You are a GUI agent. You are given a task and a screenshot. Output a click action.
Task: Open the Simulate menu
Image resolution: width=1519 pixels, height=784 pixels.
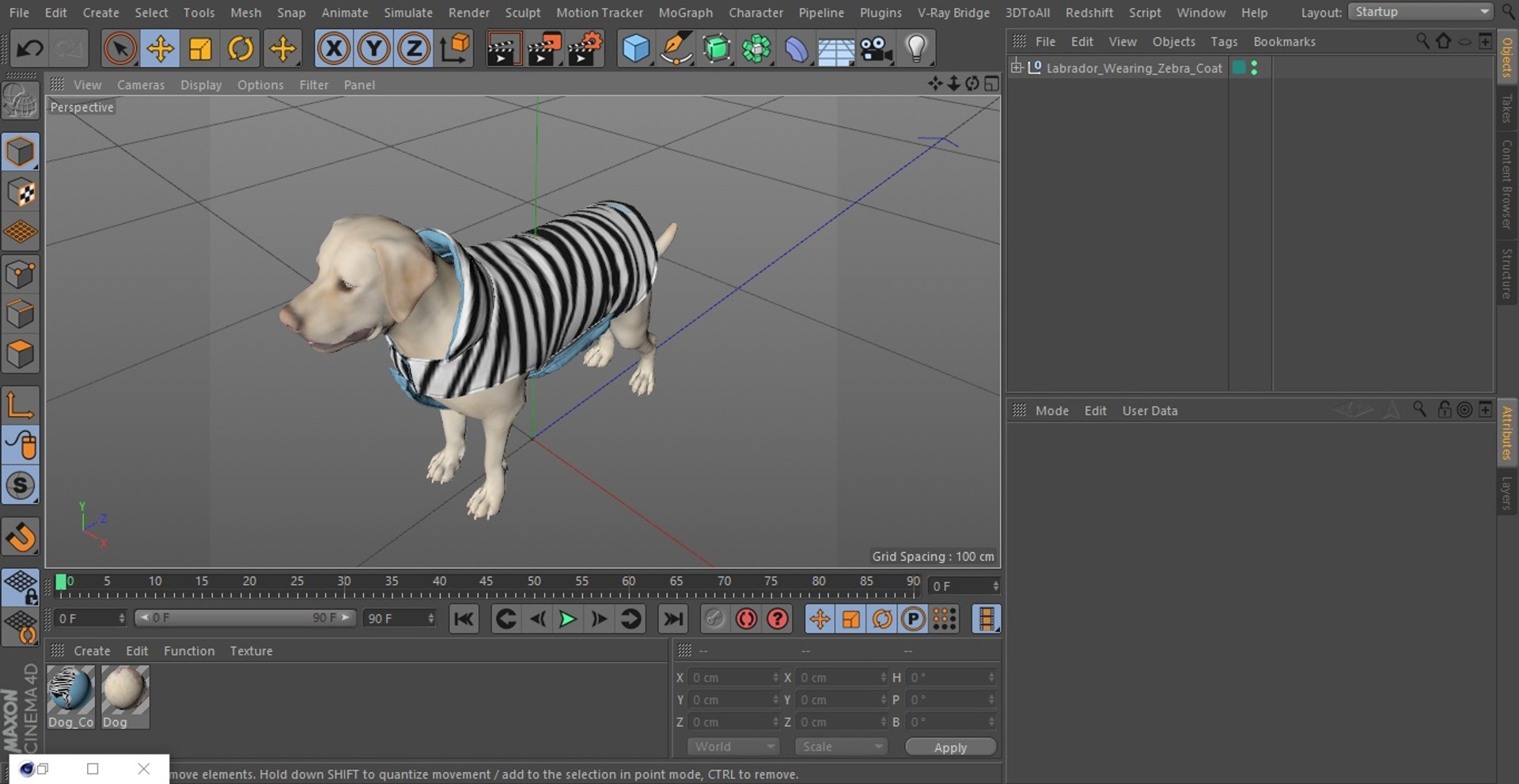coord(408,13)
